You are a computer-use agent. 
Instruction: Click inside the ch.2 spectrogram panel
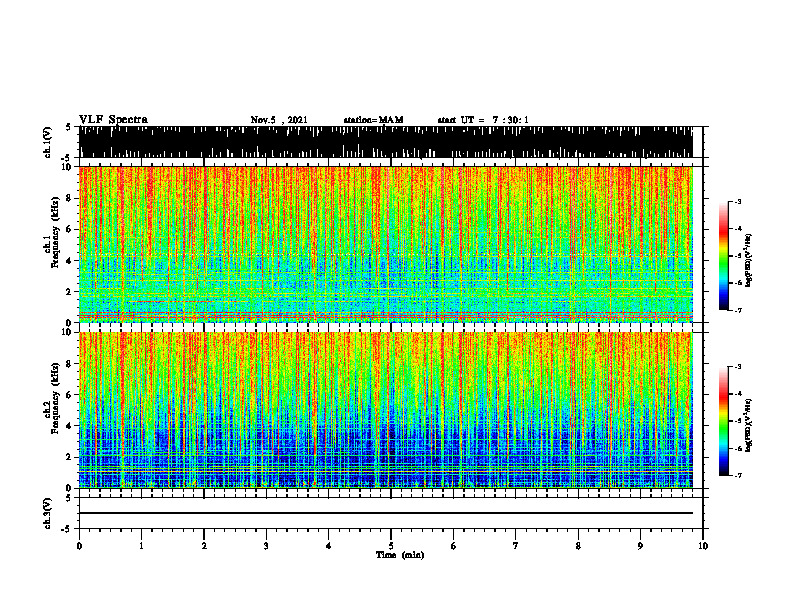click(x=385, y=410)
